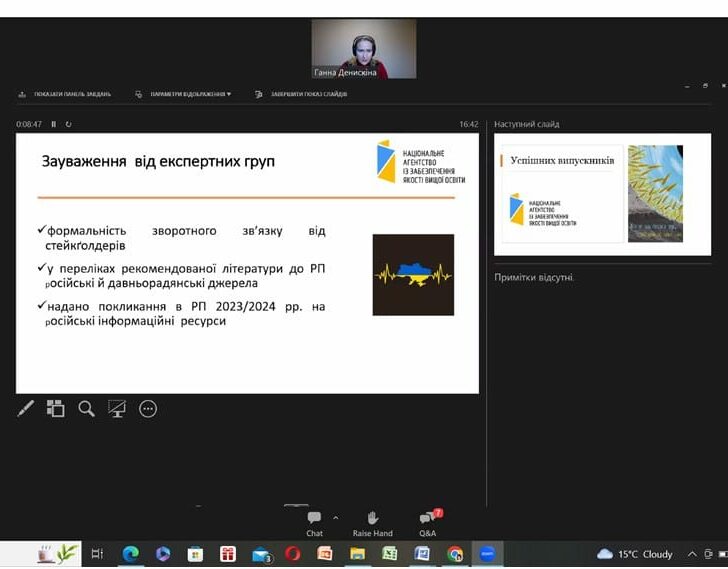
Task: Click Показати панель завдань
Action: tap(66, 94)
